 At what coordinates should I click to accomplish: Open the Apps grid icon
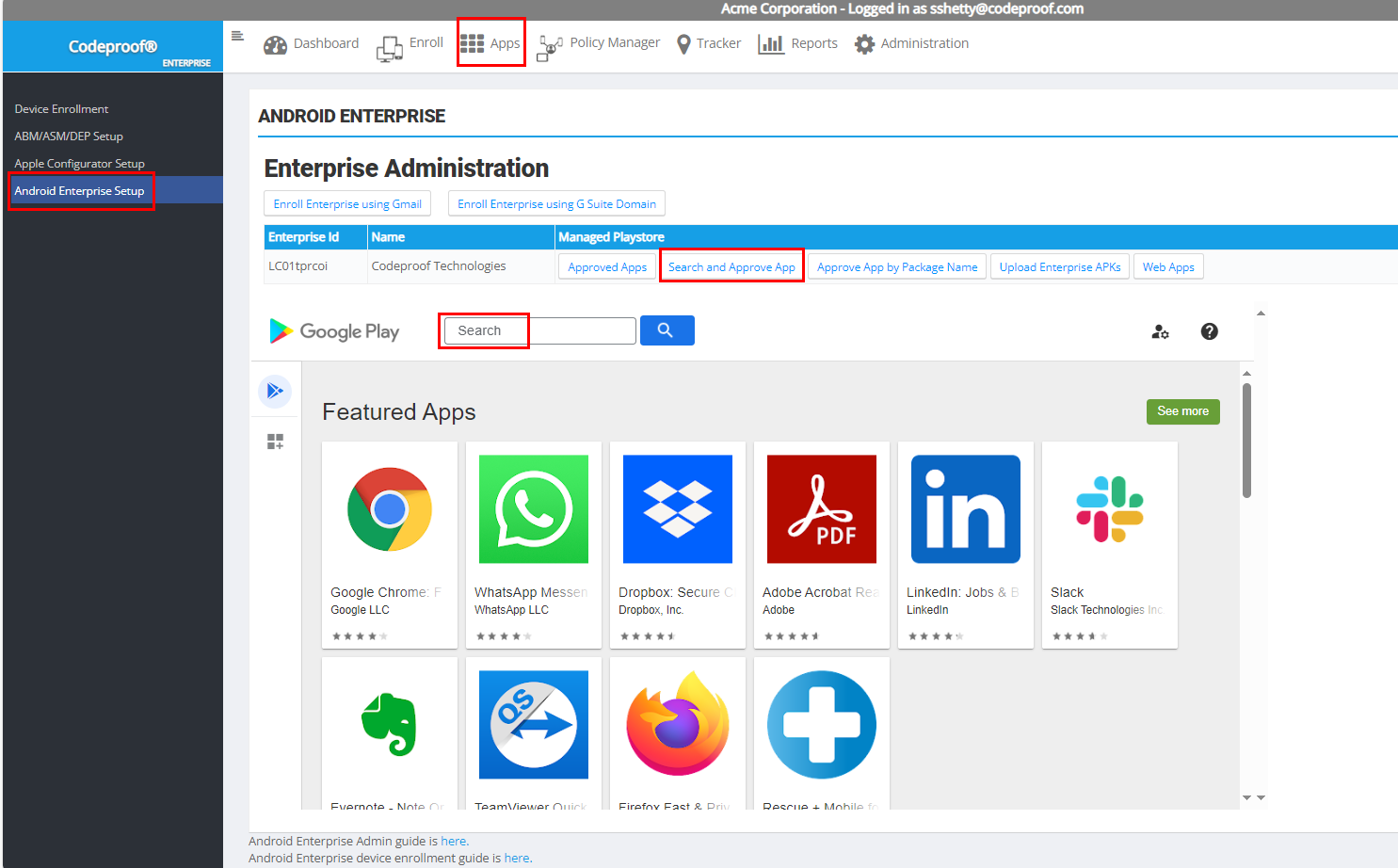472,43
